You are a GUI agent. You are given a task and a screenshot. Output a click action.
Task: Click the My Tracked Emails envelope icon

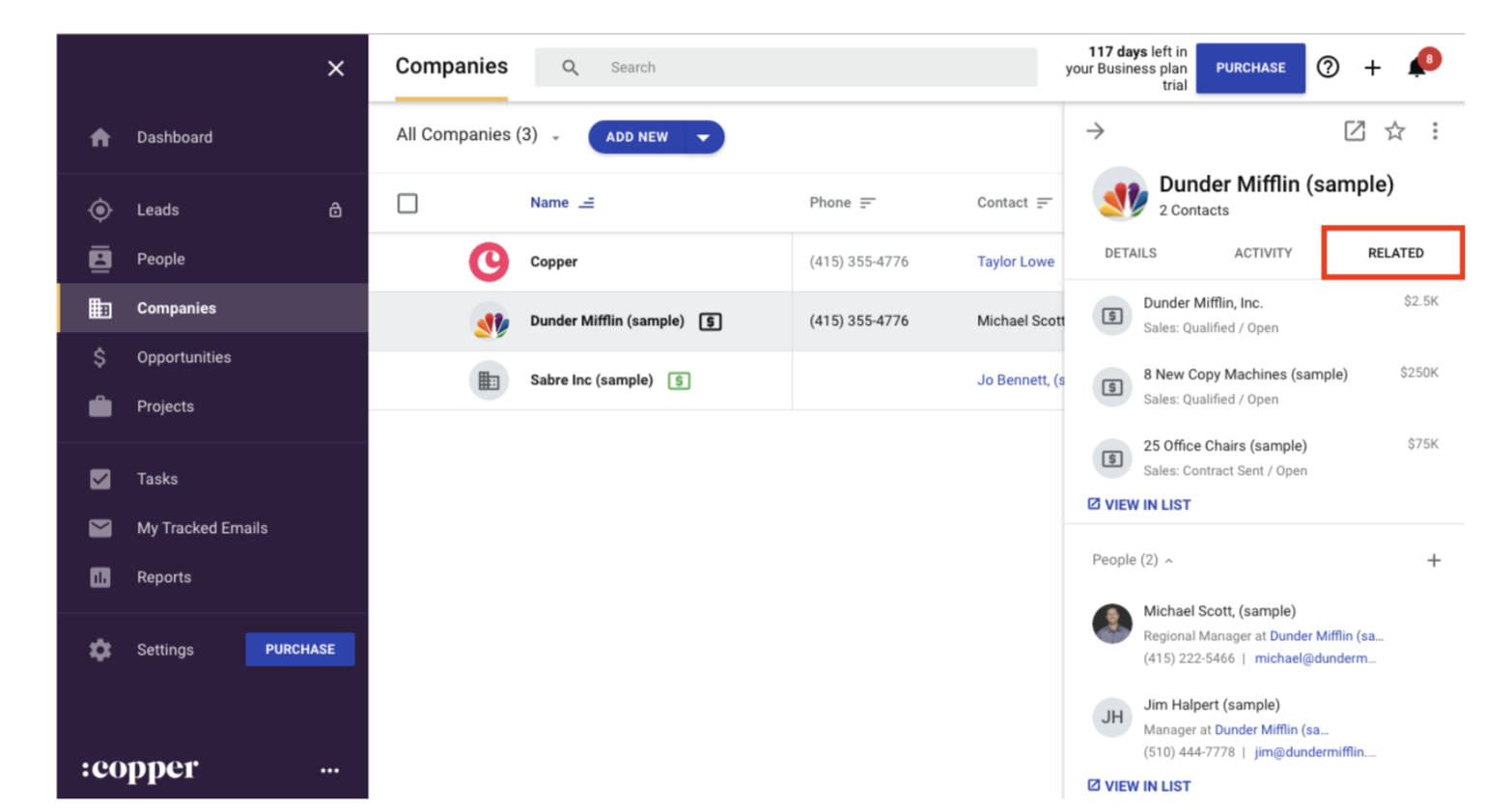(x=100, y=528)
